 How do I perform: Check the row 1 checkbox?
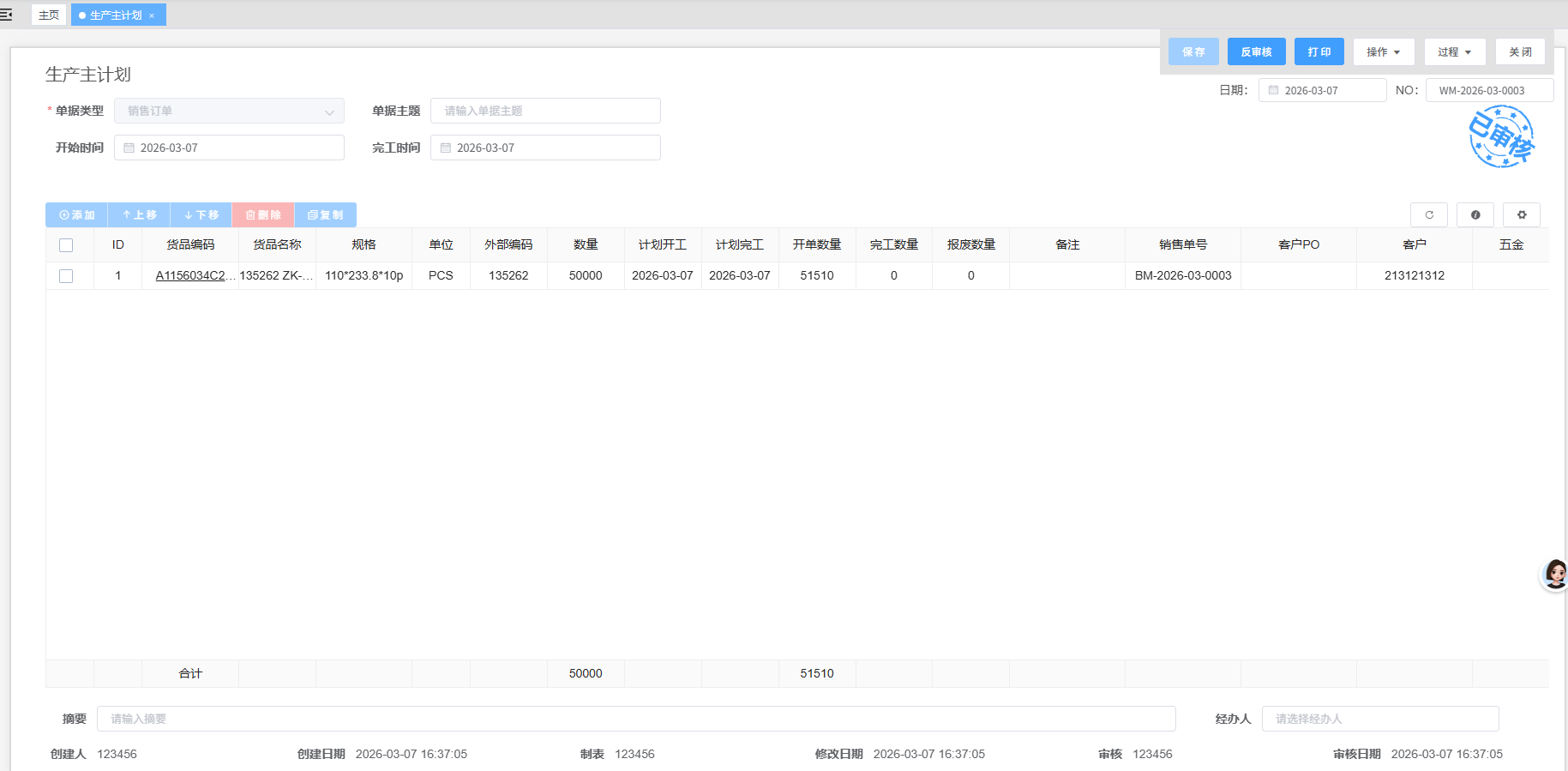pyautogui.click(x=66, y=276)
